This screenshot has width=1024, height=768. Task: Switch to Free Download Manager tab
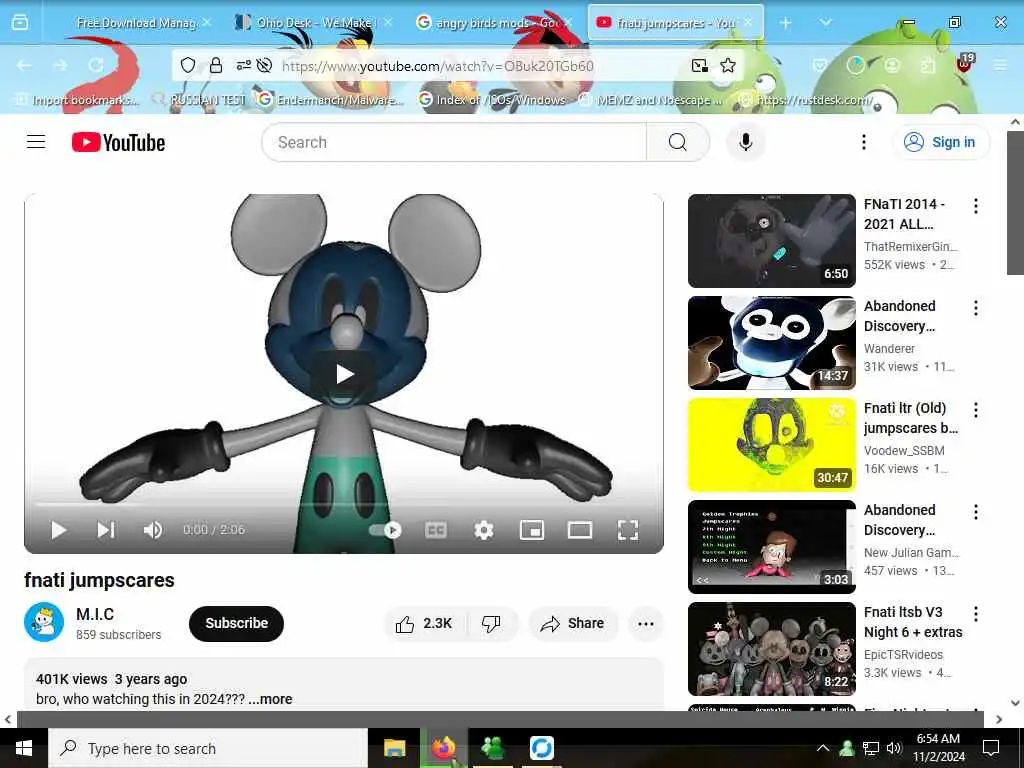coord(135,23)
